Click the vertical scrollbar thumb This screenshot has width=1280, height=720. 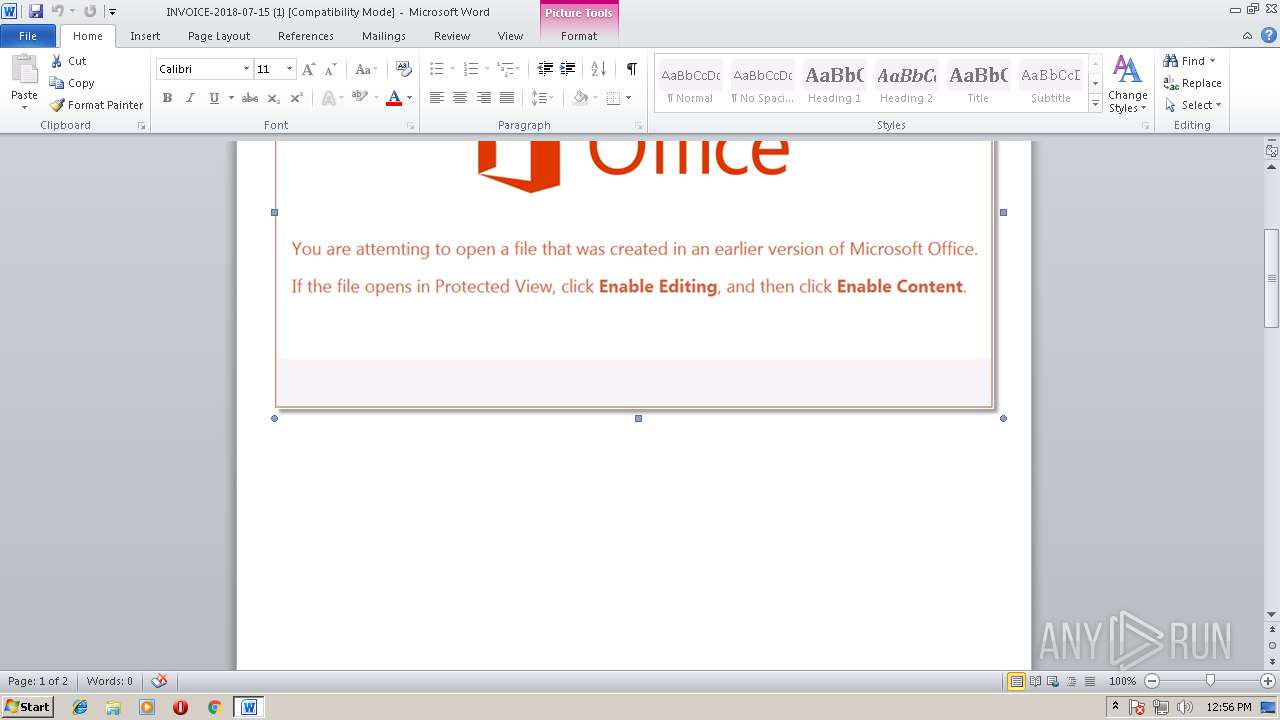pos(1271,278)
